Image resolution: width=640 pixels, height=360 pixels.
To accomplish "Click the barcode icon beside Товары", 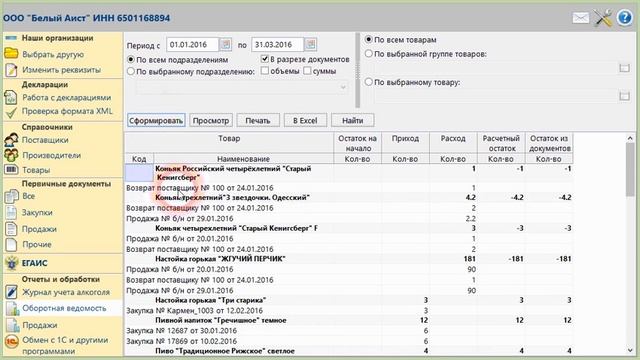I will pyautogui.click(x=11, y=169).
